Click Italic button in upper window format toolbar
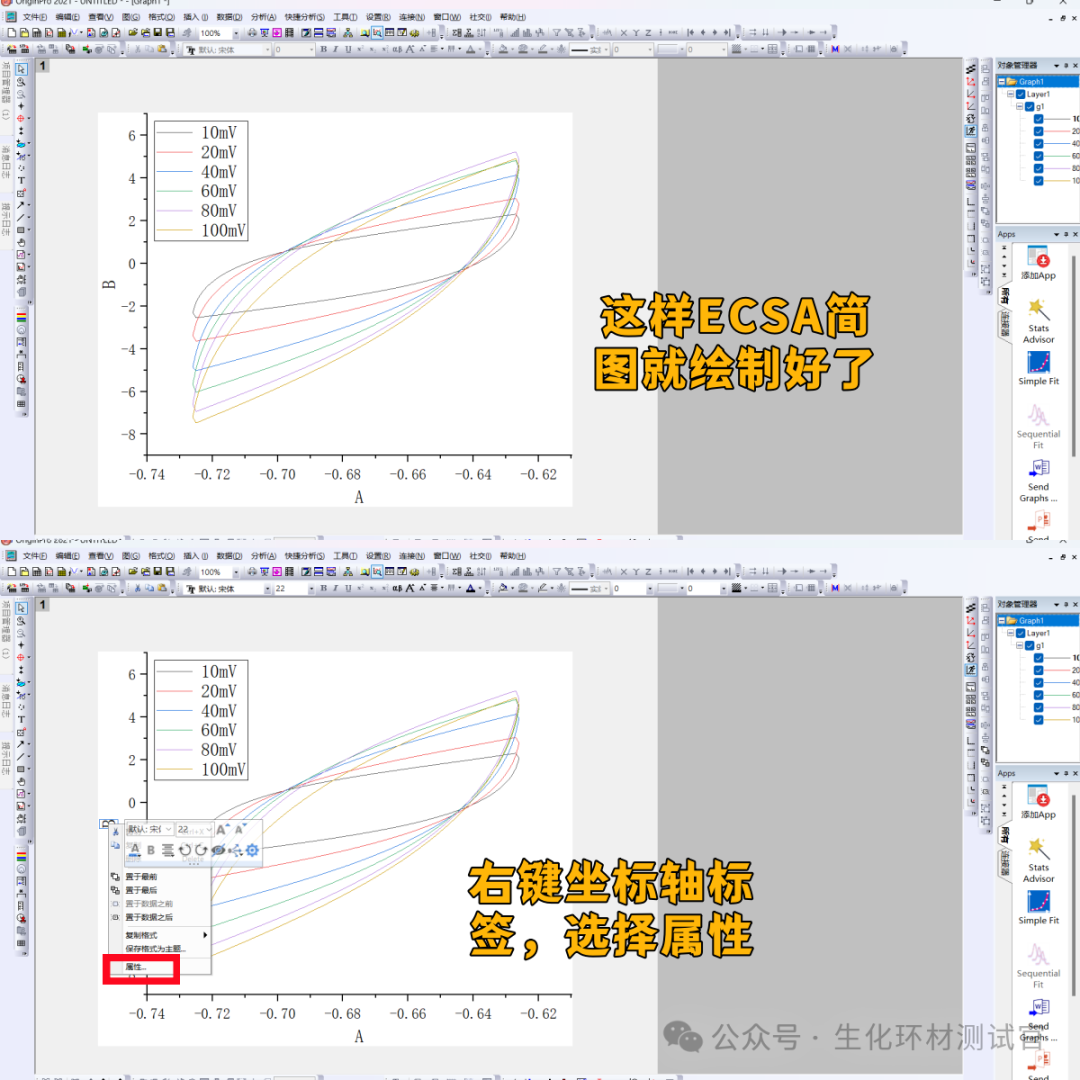 (x=335, y=50)
